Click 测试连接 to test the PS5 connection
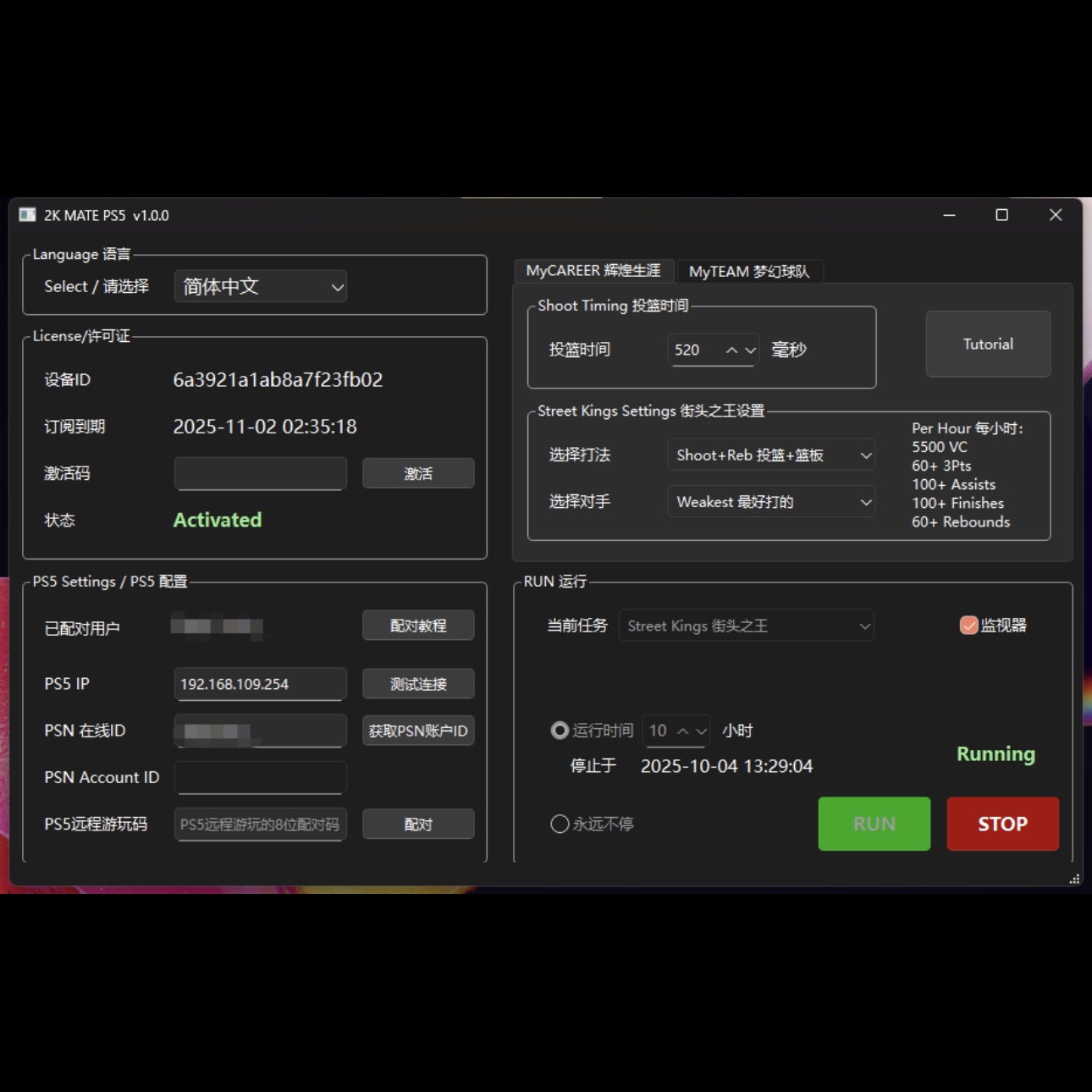The width and height of the screenshot is (1092, 1092). click(418, 683)
